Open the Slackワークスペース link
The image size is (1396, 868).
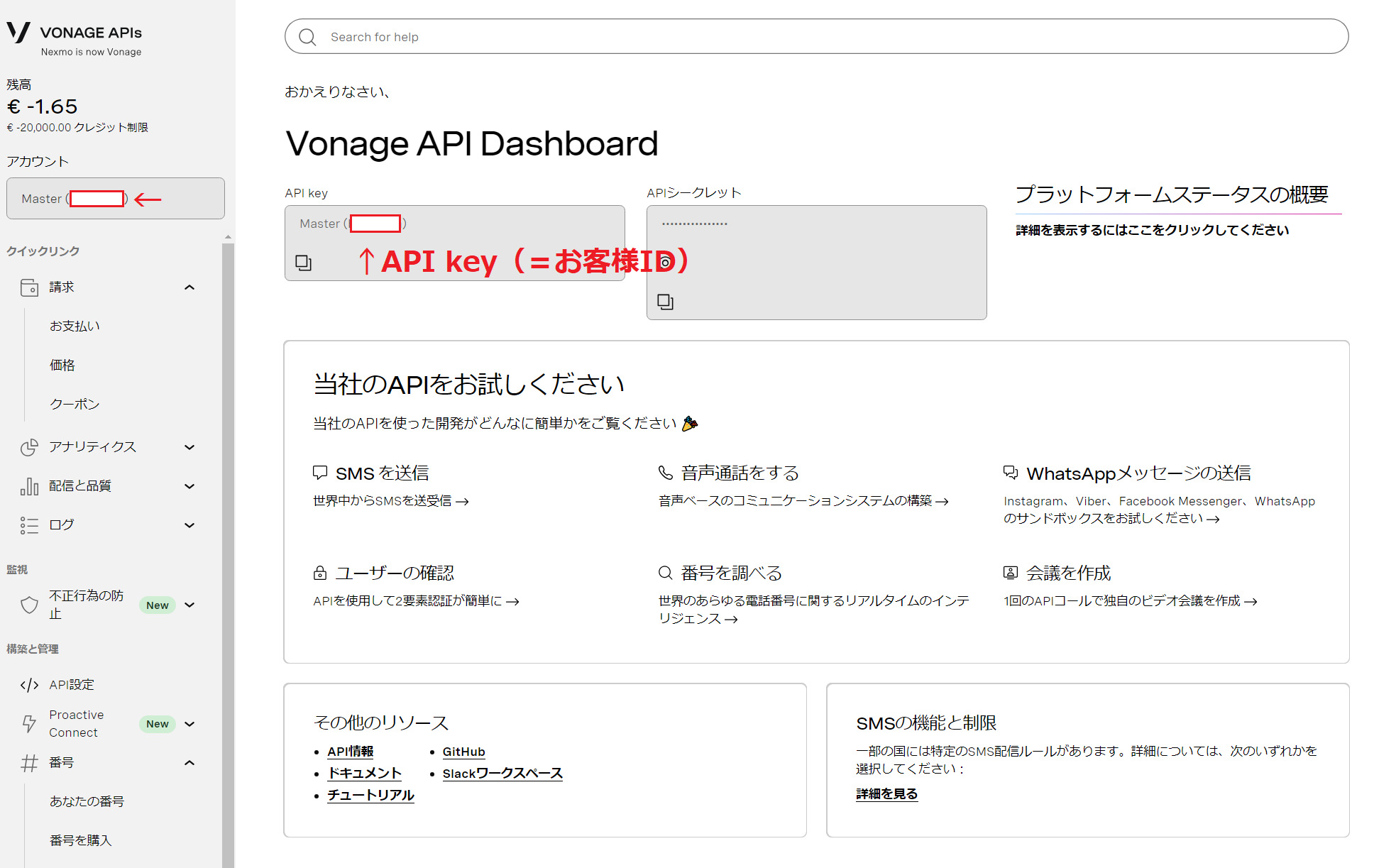[502, 774]
